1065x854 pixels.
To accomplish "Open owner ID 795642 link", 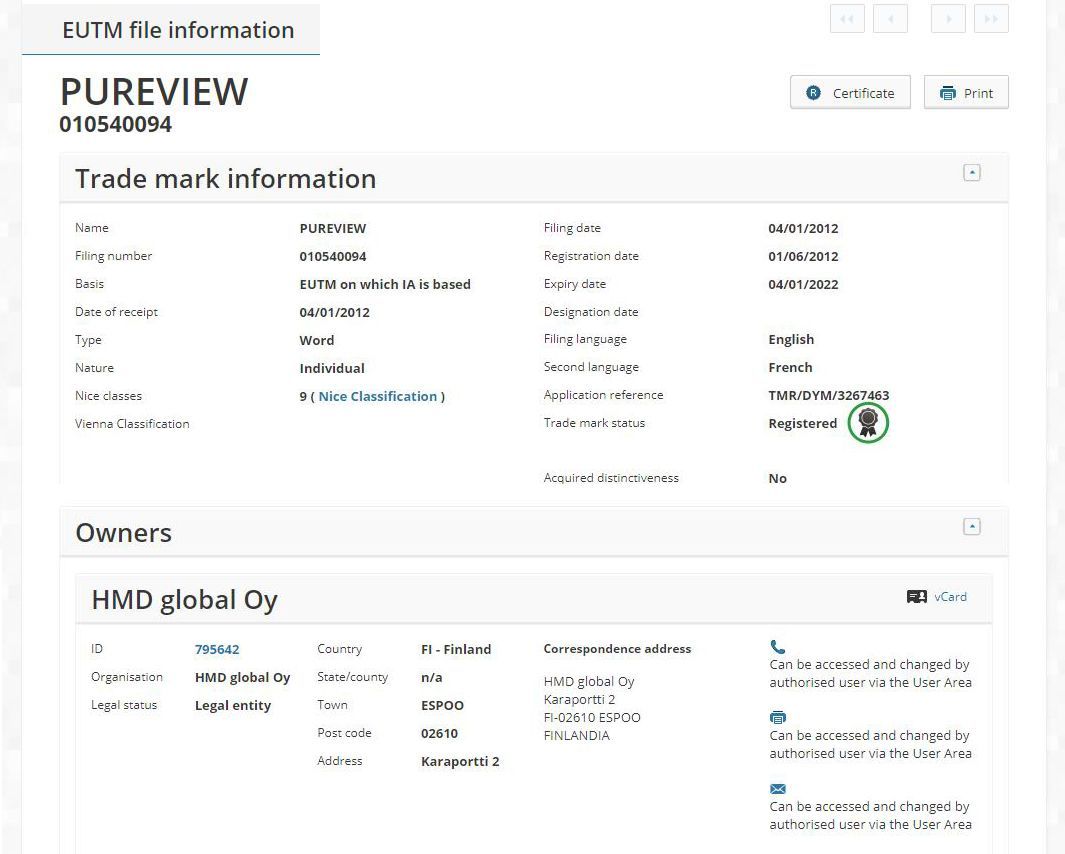I will tap(217, 649).
